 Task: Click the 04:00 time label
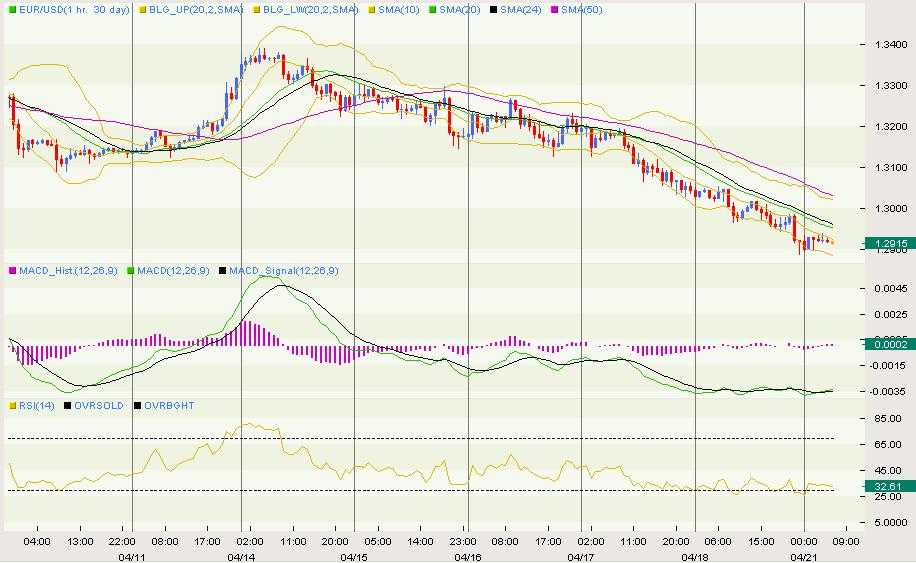coord(37,542)
